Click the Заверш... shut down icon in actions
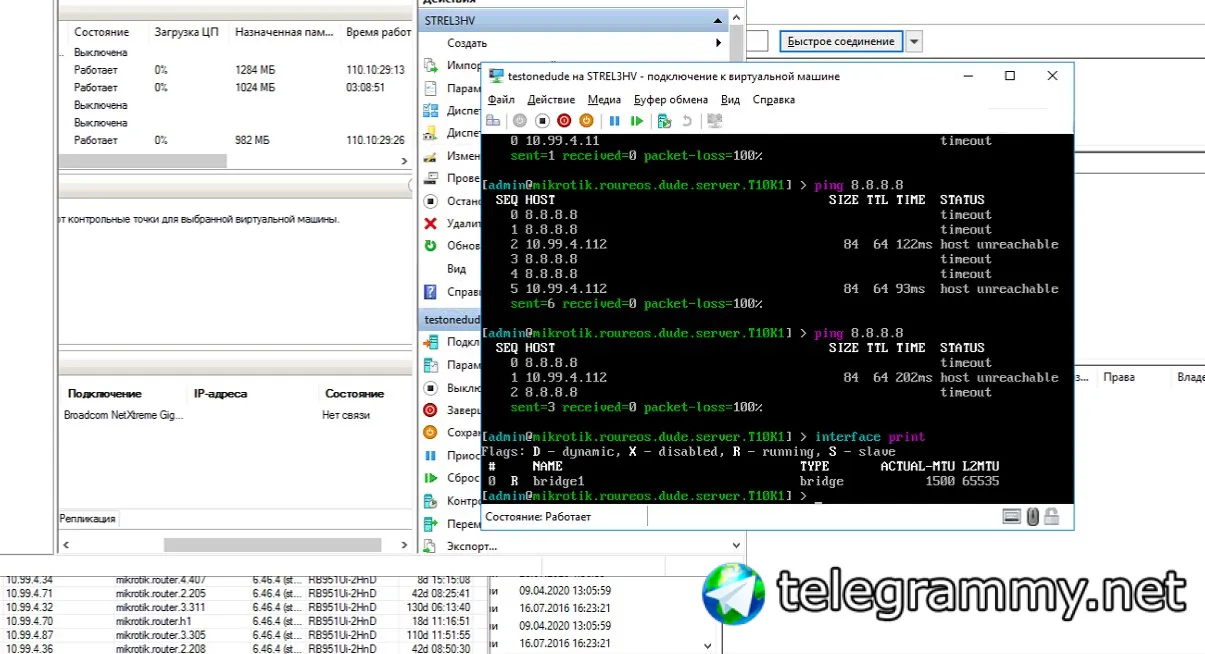 [x=431, y=410]
